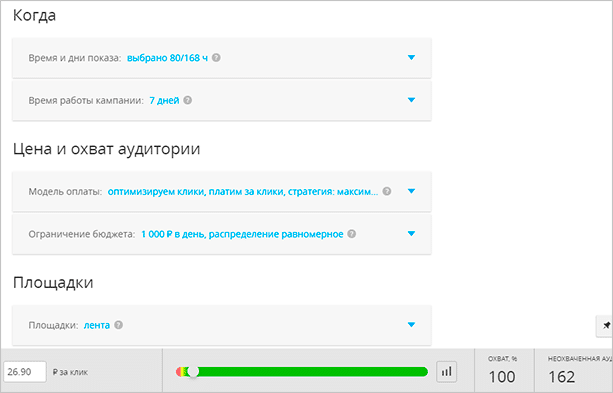This screenshot has height=393, width=613.
Task: Click the red start of the bid slider
Action: point(179,371)
